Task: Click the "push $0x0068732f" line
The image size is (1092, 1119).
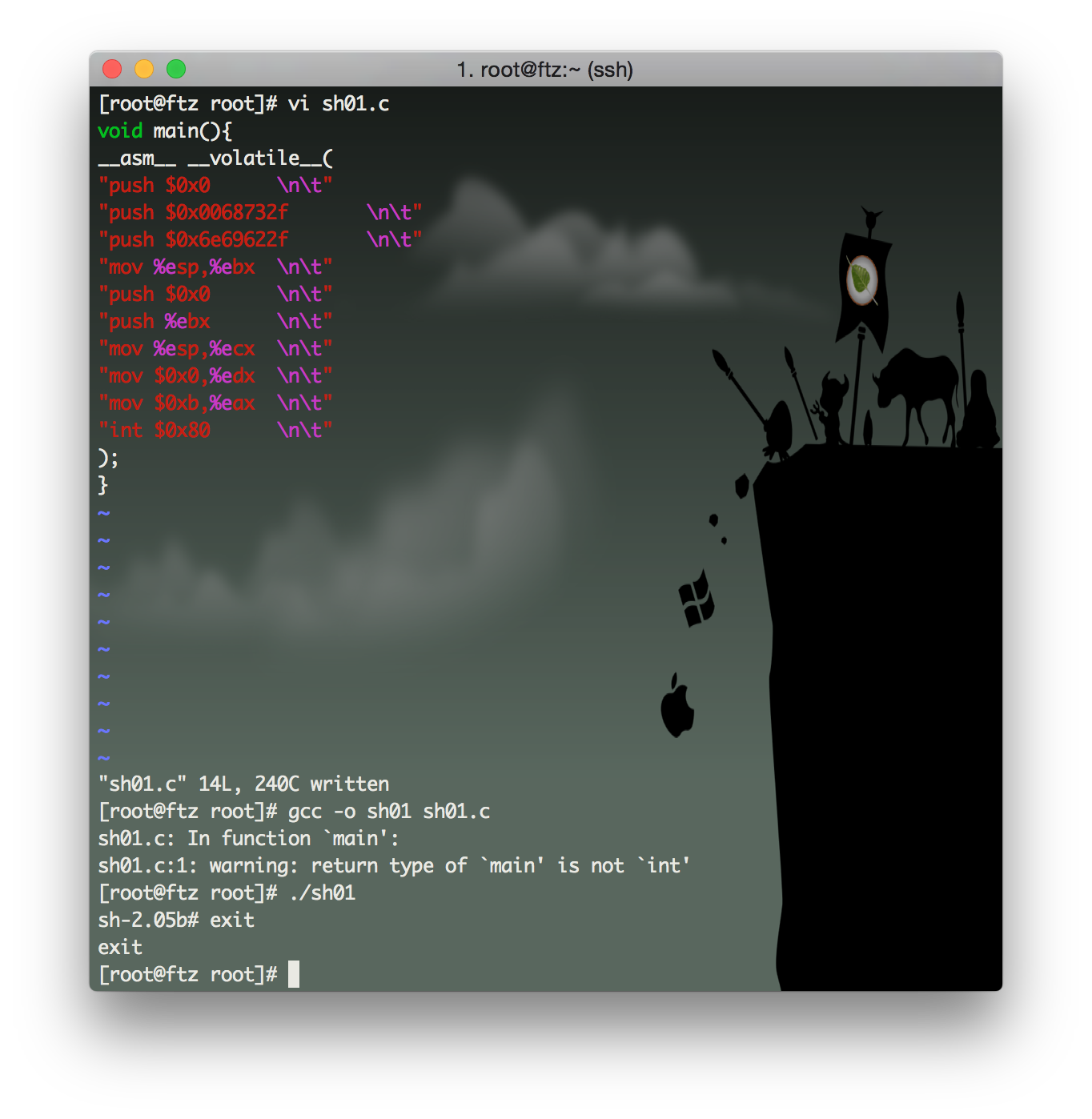Action: point(260,213)
